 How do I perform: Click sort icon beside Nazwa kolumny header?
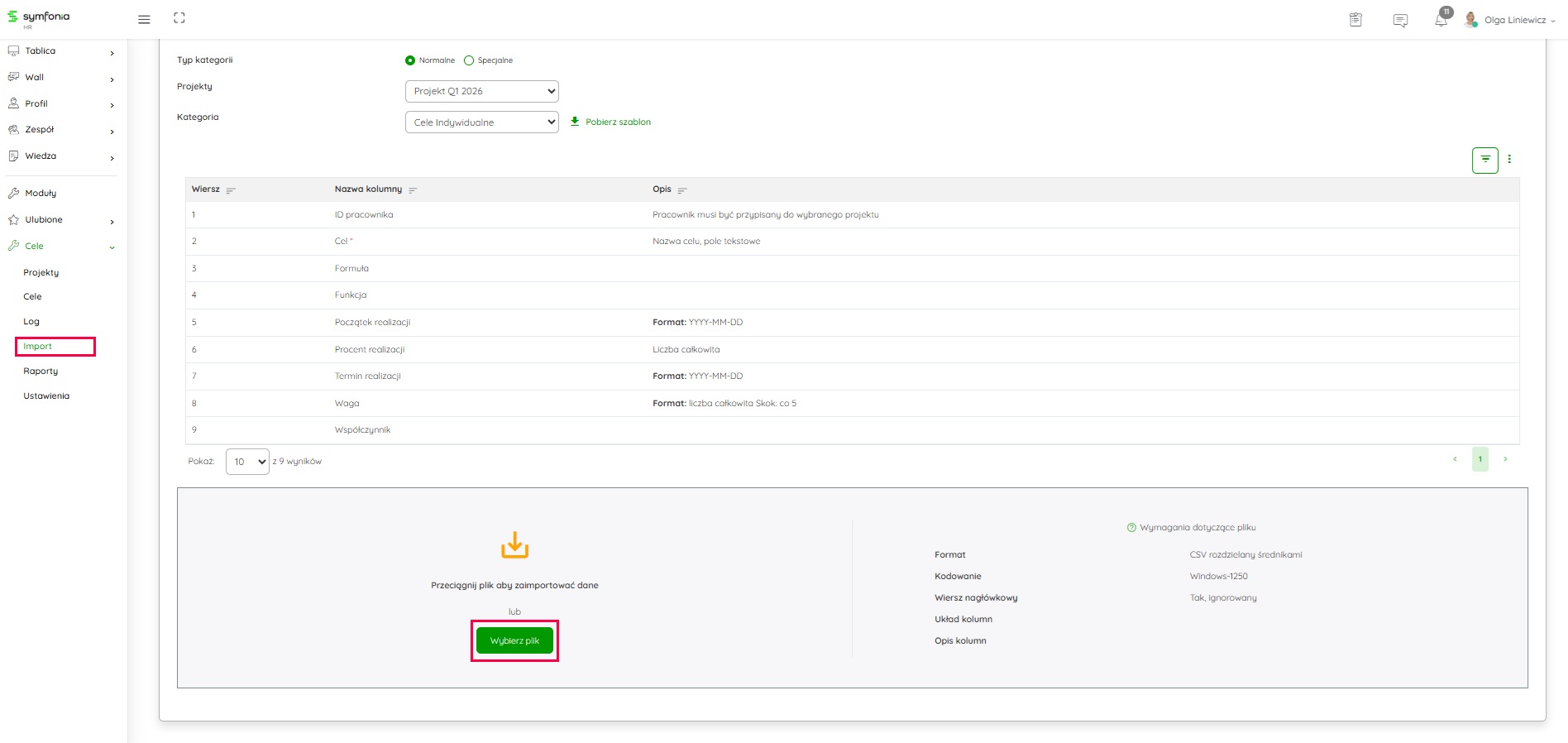(x=413, y=190)
